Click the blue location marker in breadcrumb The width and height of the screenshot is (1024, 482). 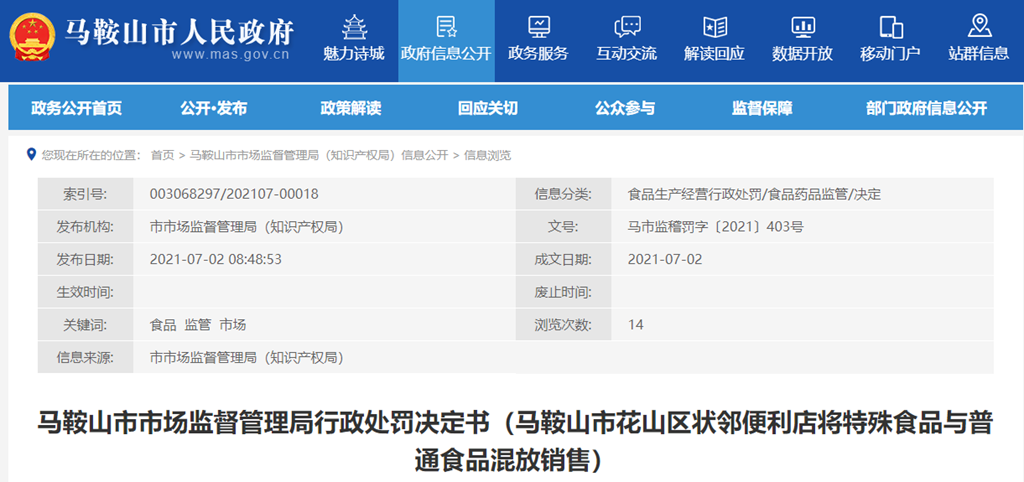[x=31, y=154]
